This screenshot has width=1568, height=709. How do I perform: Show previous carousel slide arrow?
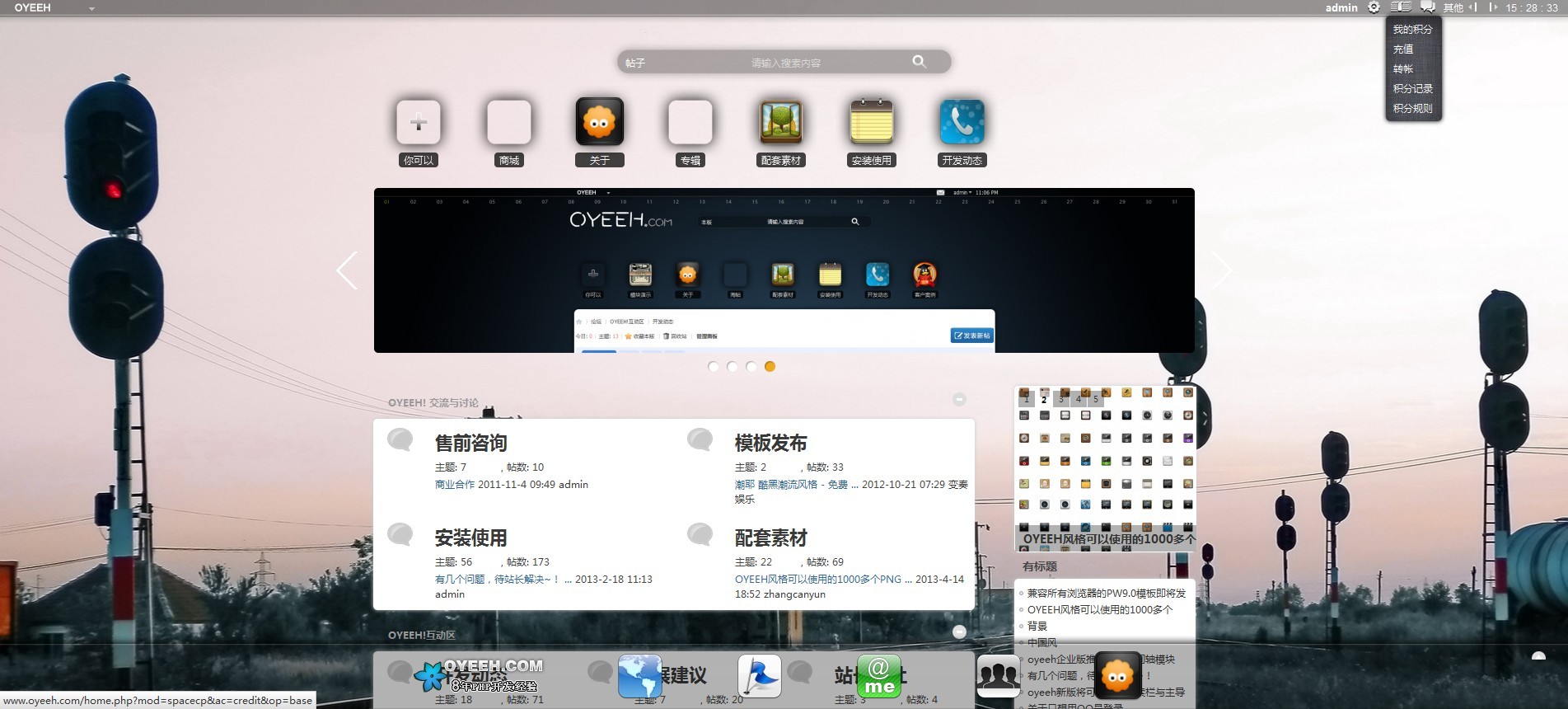pos(347,270)
